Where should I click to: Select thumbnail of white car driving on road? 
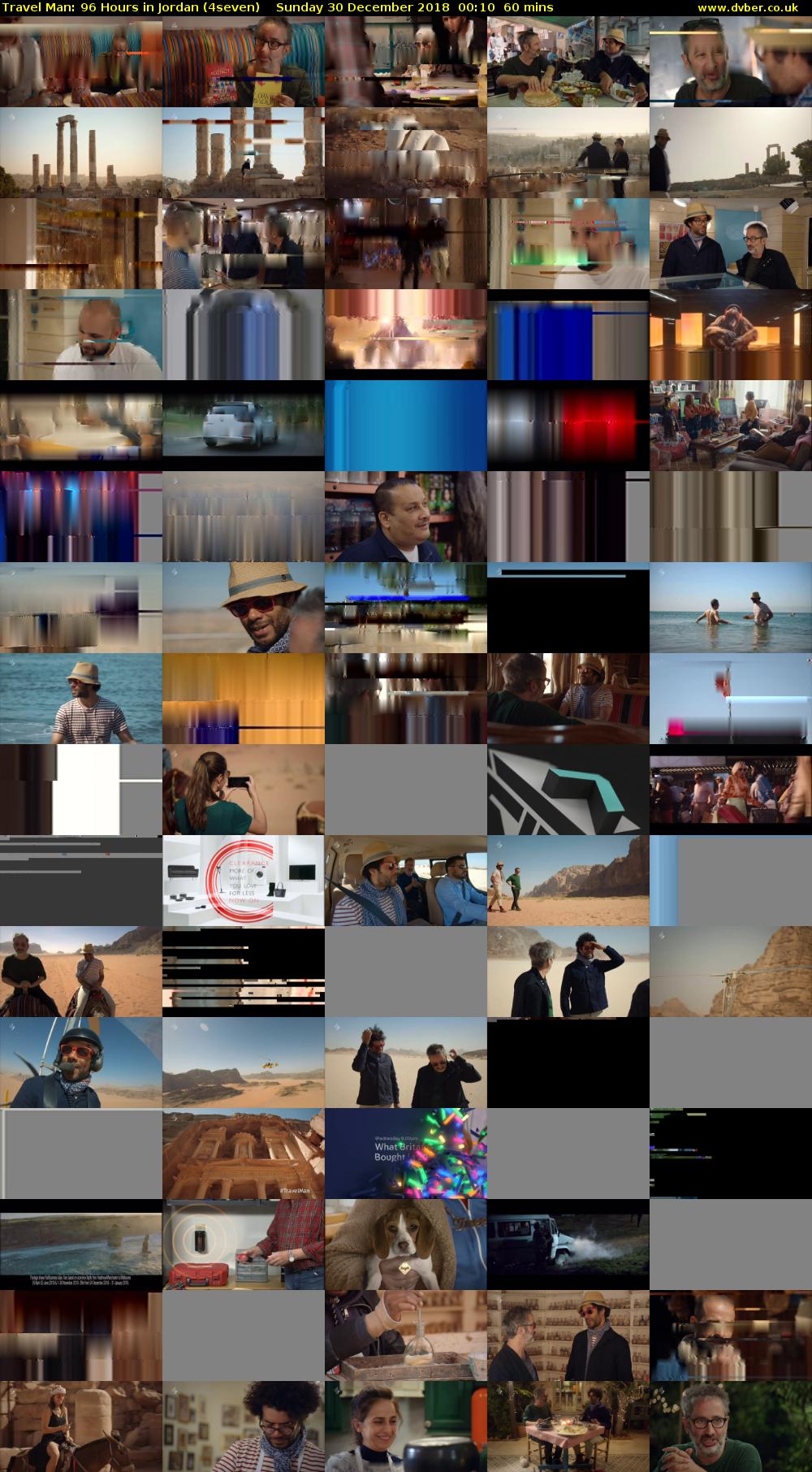[x=244, y=426]
